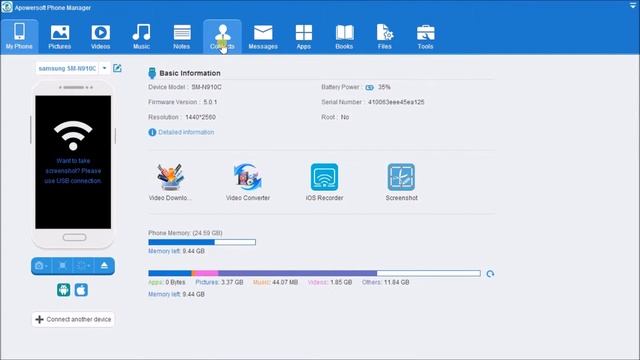Click the third dimmed button under phone preview
640x360 pixels.
tap(83, 266)
